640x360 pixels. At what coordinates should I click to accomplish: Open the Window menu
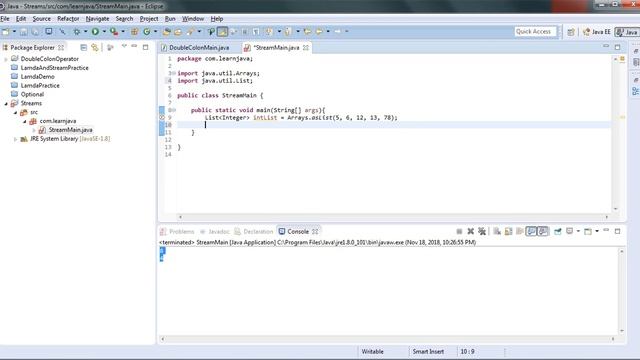coord(193,19)
